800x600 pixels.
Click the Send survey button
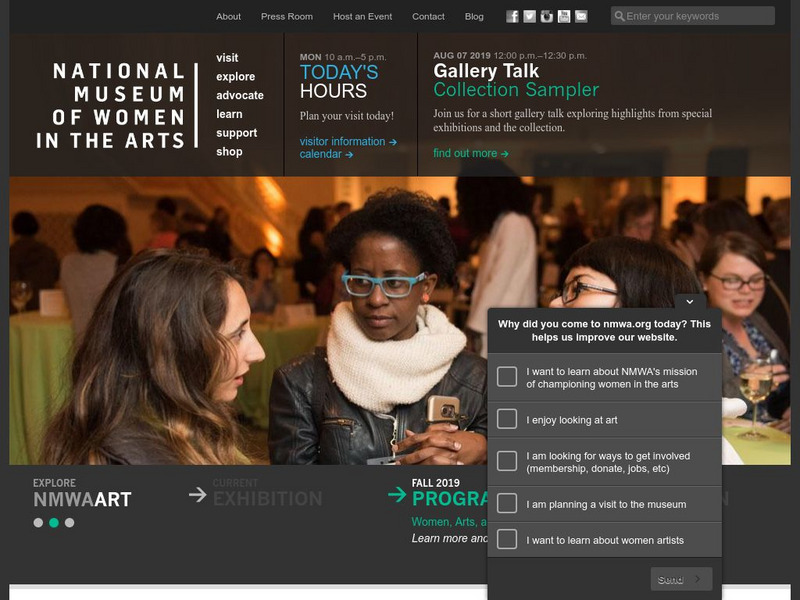click(x=681, y=579)
